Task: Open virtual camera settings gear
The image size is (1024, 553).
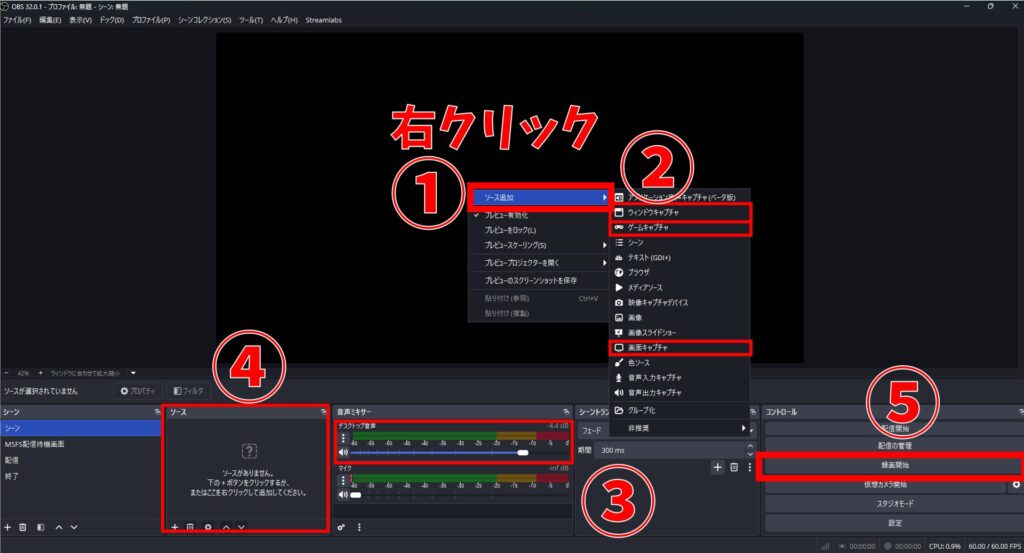Action: (x=1016, y=484)
